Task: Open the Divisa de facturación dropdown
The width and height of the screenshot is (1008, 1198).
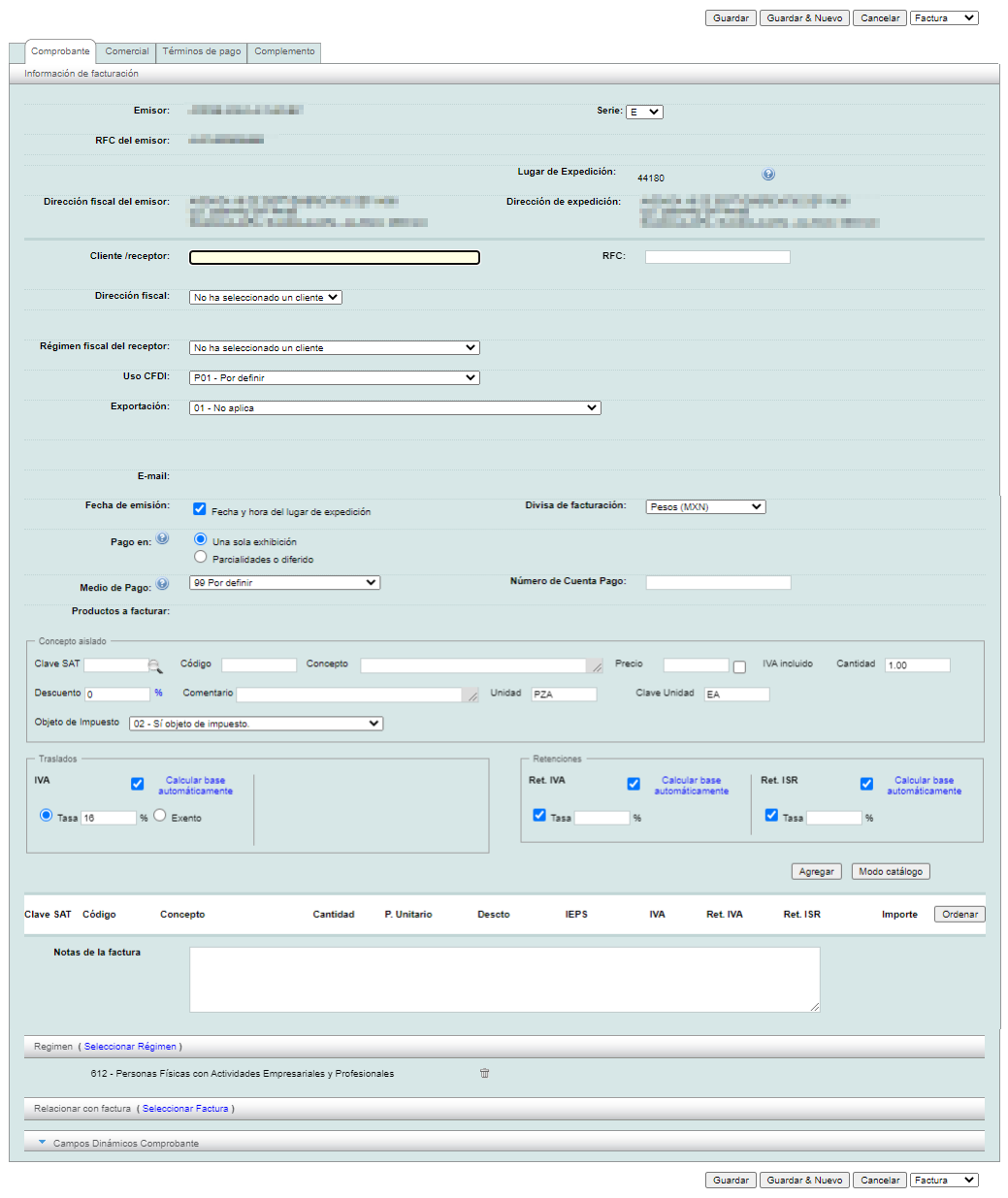Action: tap(705, 507)
